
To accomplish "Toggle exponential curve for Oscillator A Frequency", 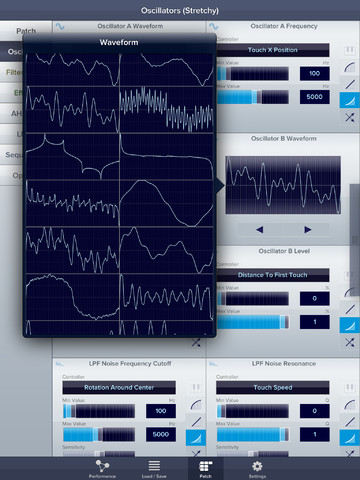I will [350, 101].
